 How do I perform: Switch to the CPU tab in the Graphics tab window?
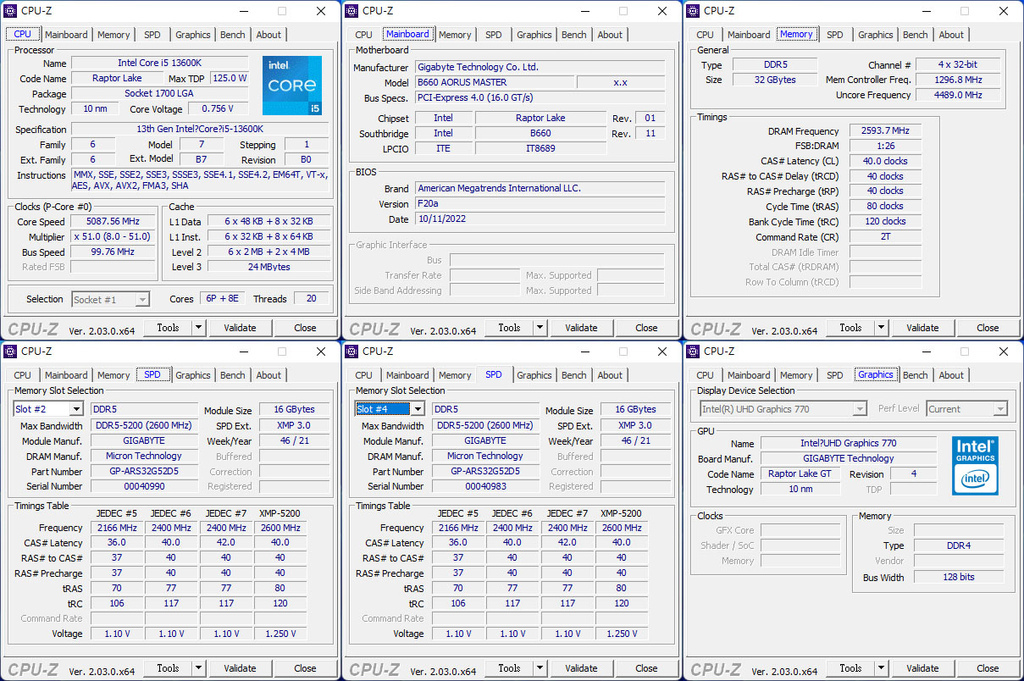[x=705, y=375]
